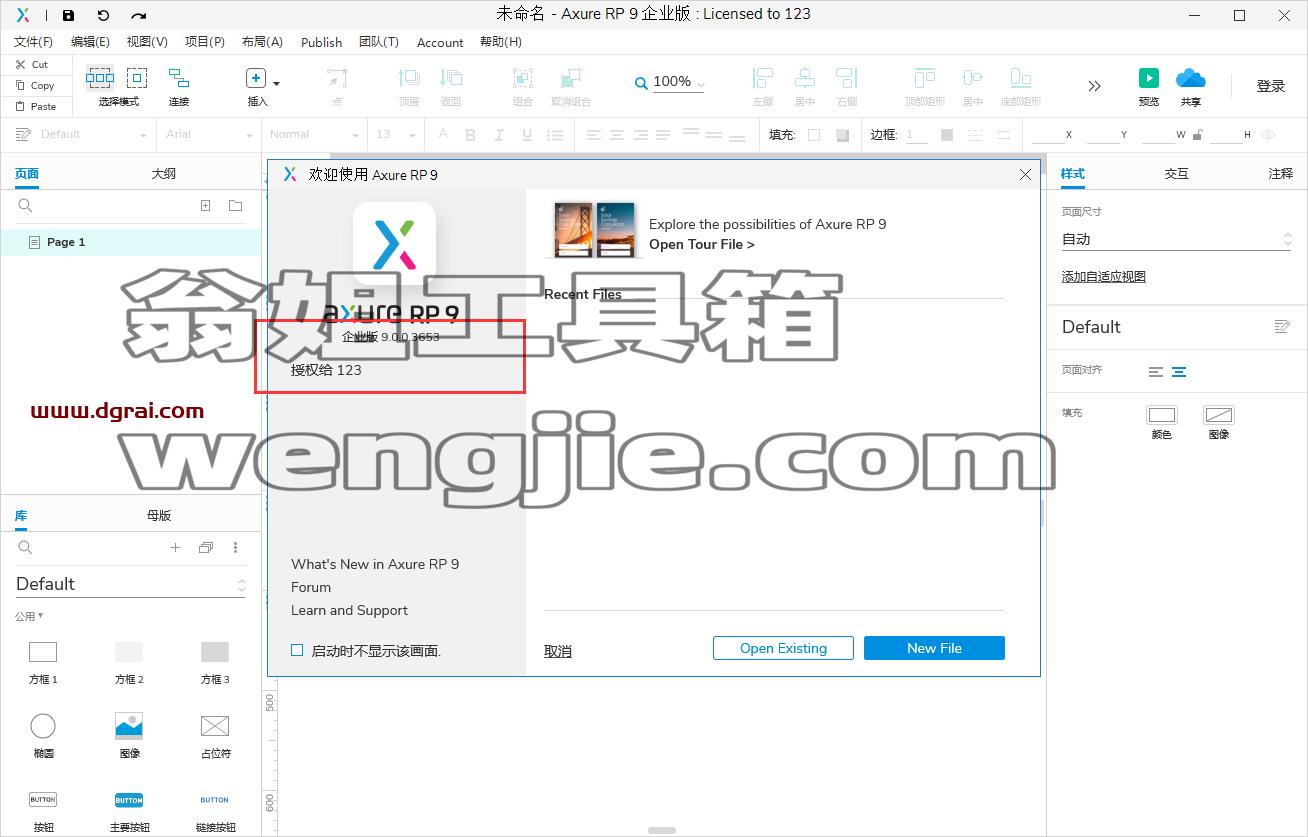Open the 编辑(E) menu

point(90,42)
